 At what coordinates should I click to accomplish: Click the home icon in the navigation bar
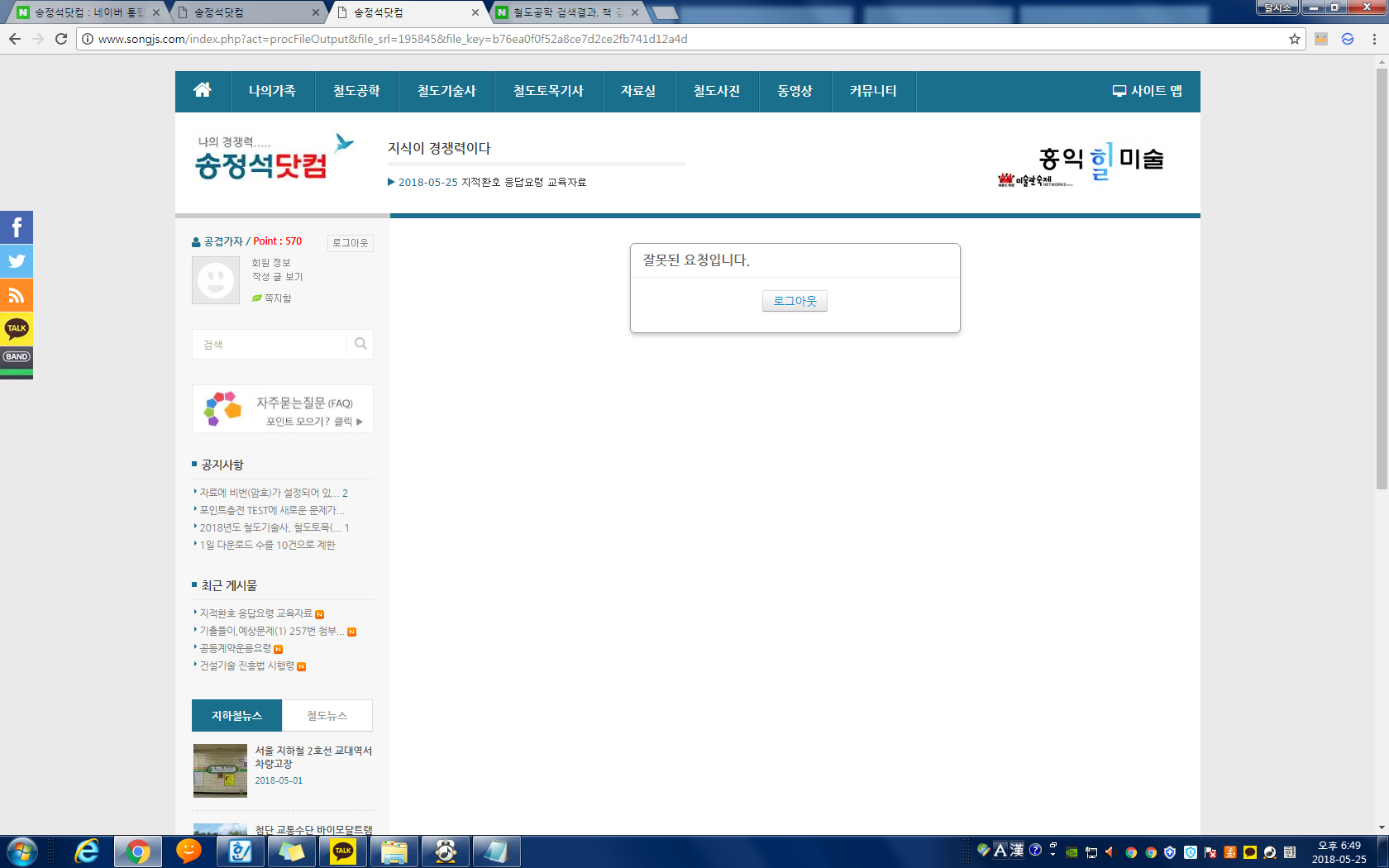click(203, 91)
